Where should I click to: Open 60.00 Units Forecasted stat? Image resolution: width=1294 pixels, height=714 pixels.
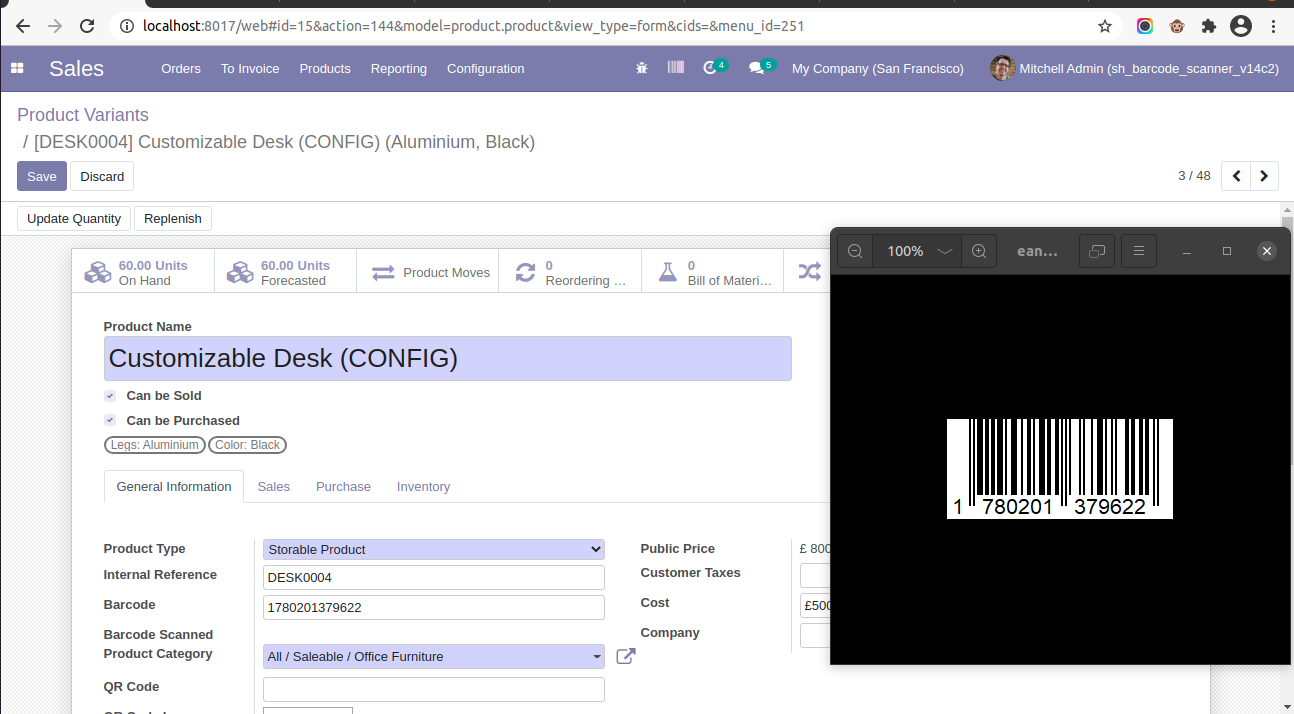point(285,272)
